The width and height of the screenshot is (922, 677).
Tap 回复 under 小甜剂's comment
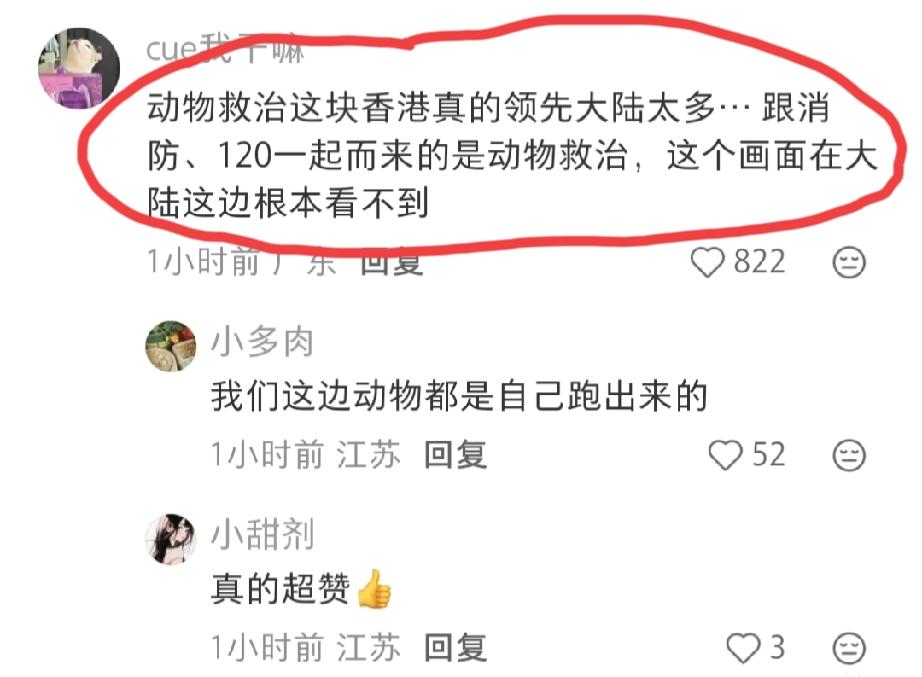pos(456,648)
